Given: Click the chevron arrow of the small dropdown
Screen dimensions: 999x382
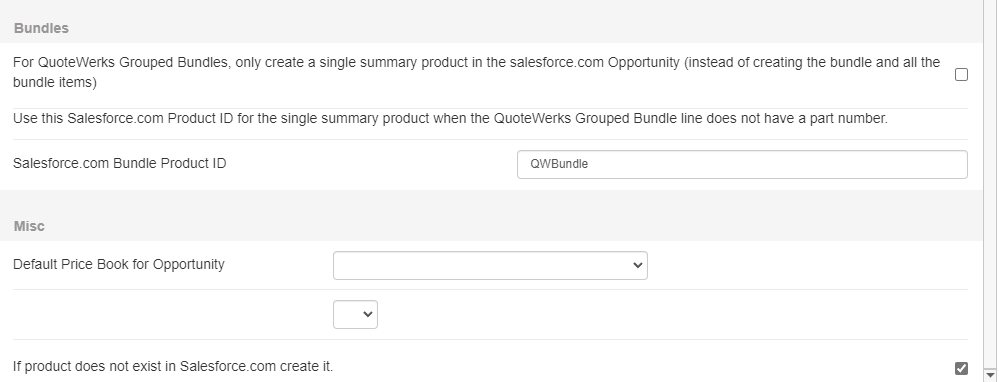Looking at the screenshot, I should [368, 315].
